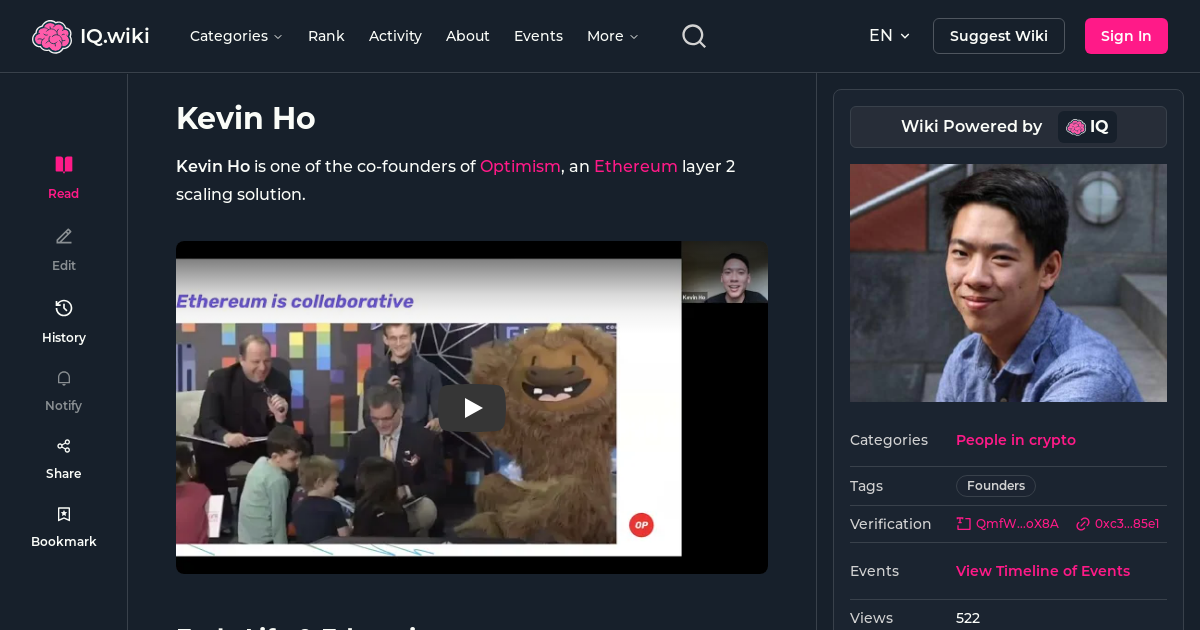Select the Founders tag
Screen dimensions: 1200x630
click(995, 486)
